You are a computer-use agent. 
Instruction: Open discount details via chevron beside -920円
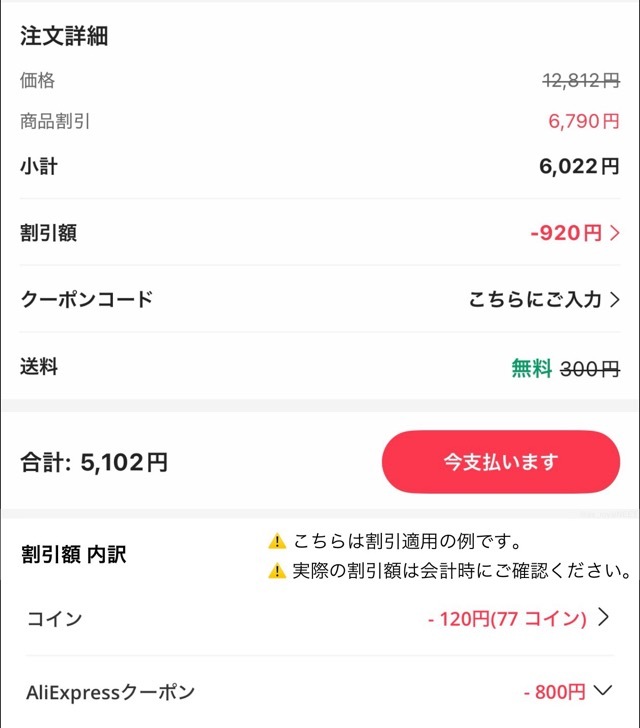615,233
